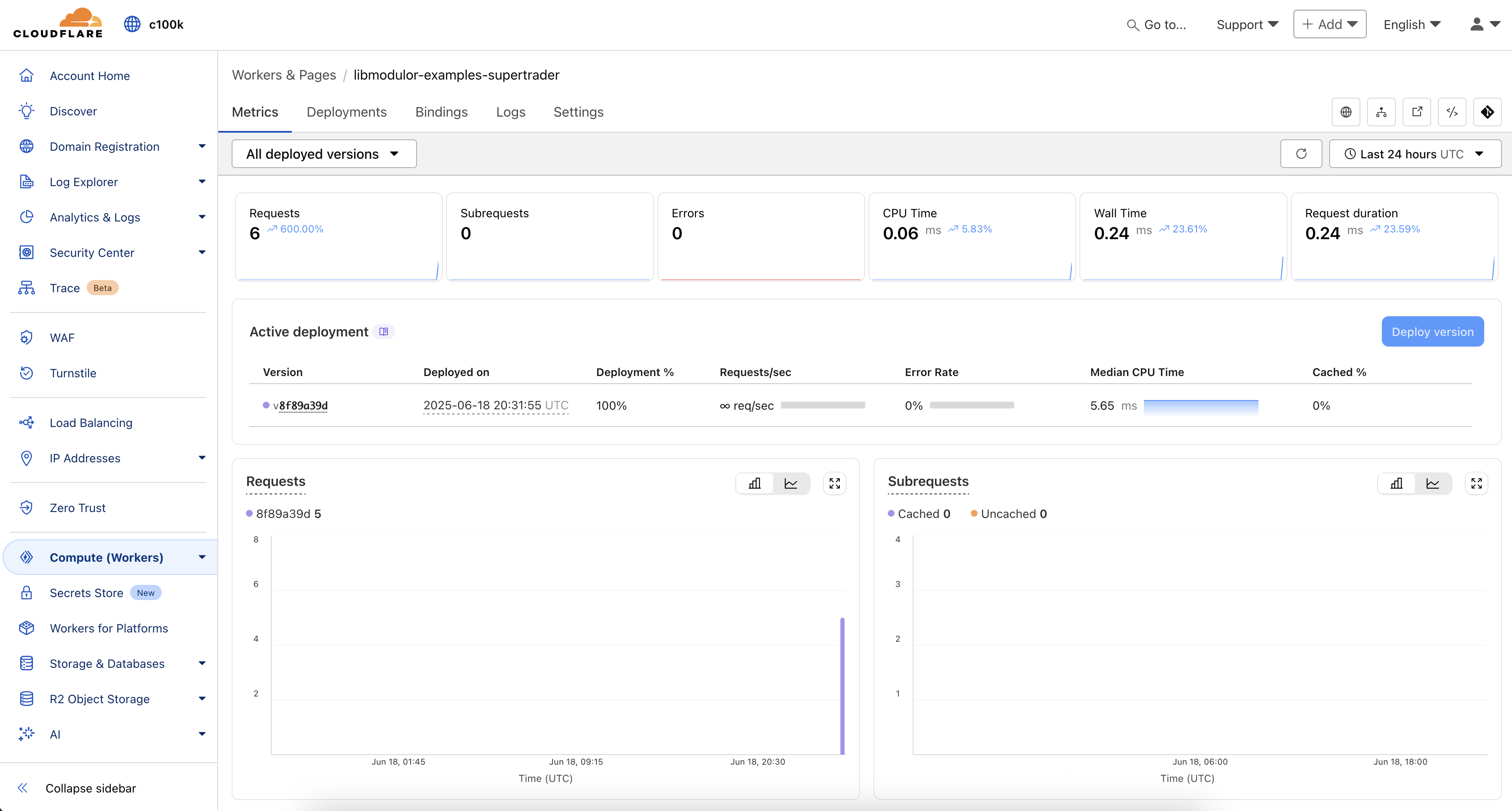Switch Requests chart to bar view
The height and width of the screenshot is (811, 1512).
click(x=755, y=483)
